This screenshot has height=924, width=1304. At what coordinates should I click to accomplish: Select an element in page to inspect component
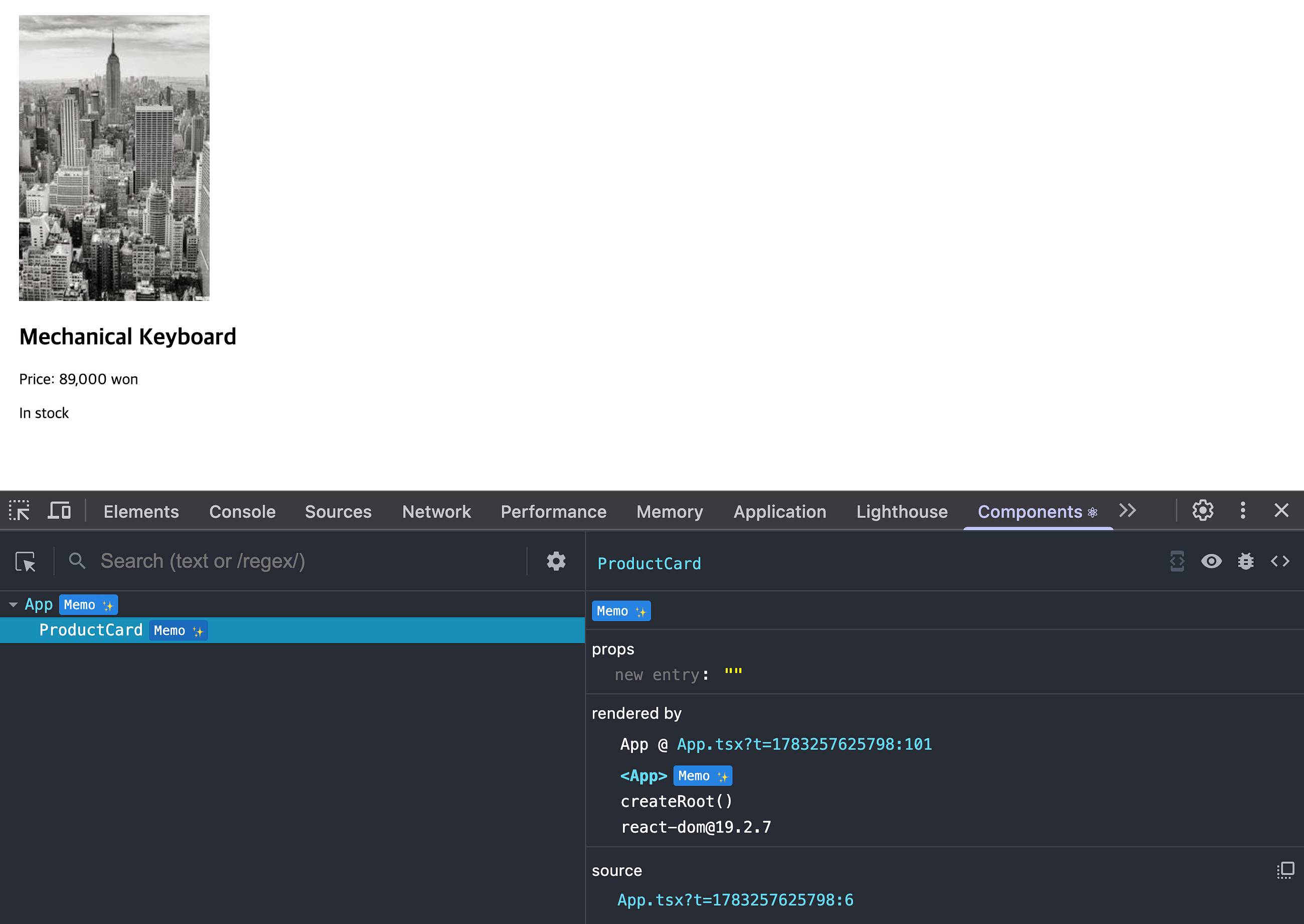pyautogui.click(x=26, y=561)
